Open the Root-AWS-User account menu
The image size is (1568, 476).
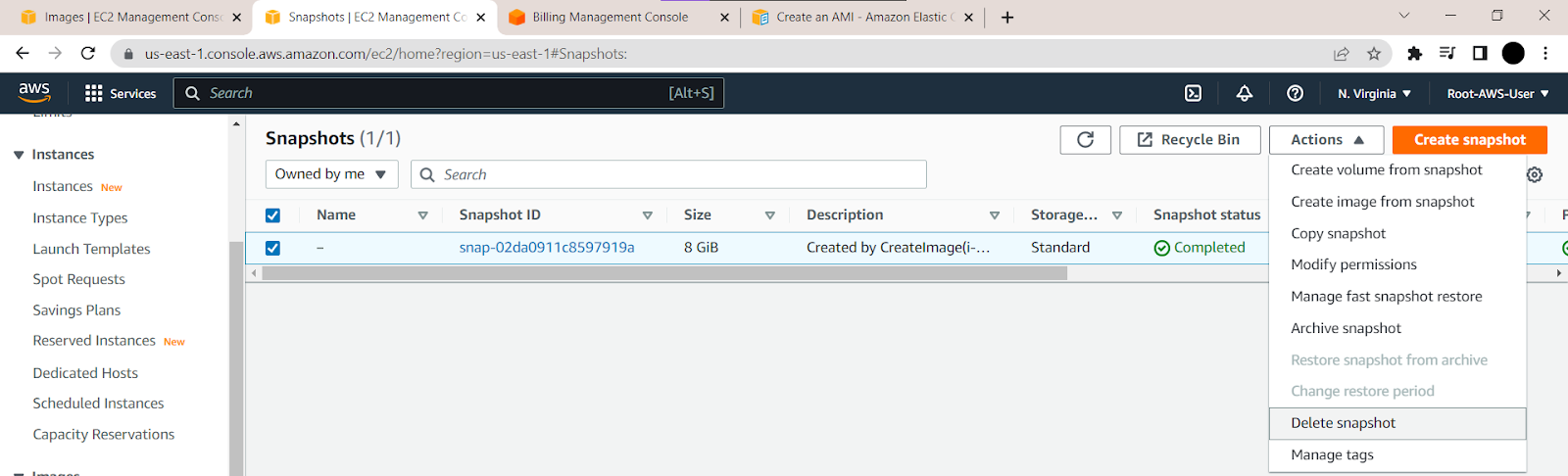click(x=1498, y=94)
